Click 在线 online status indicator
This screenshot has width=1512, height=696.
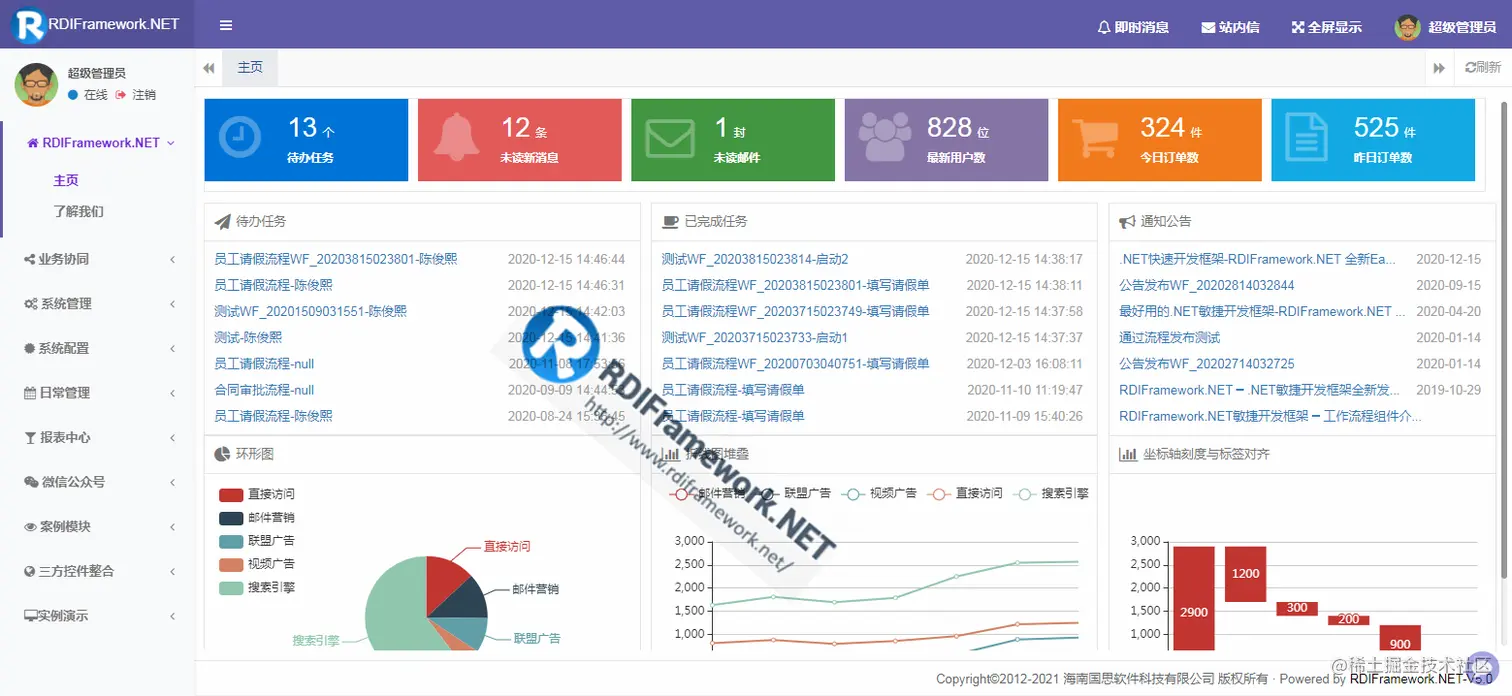tap(88, 95)
